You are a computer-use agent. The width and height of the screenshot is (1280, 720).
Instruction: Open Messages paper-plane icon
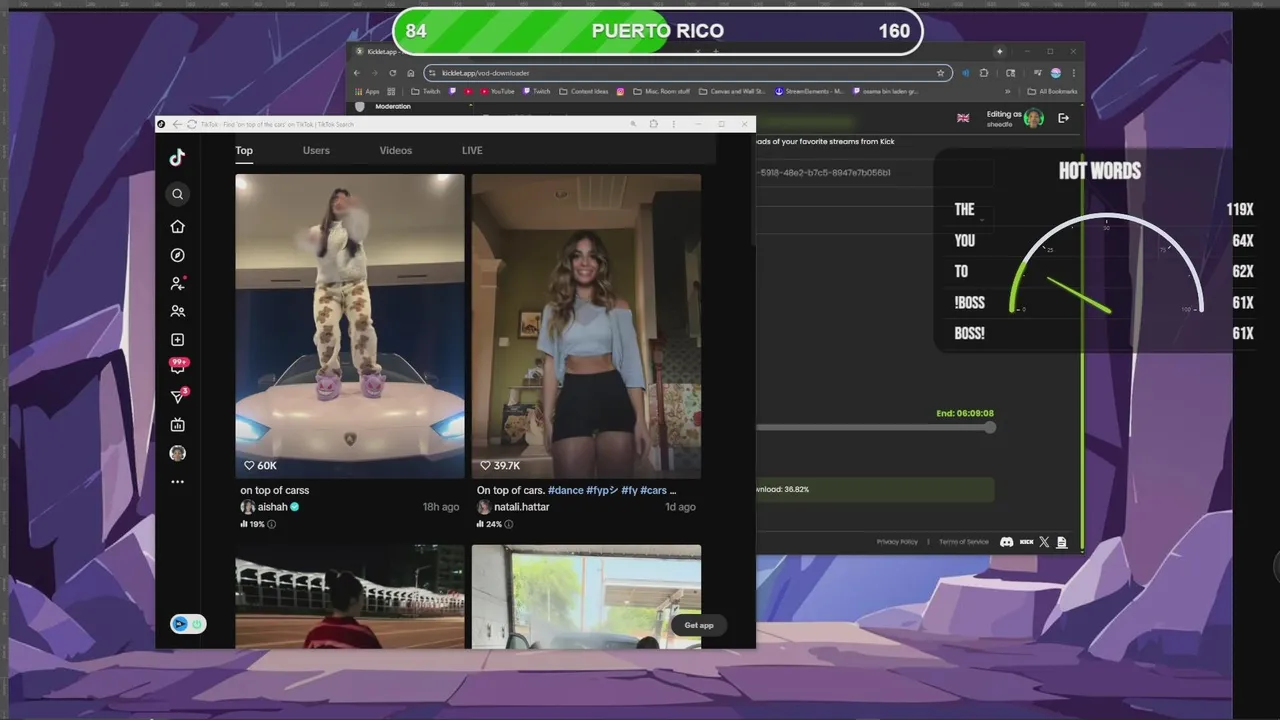tap(178, 397)
